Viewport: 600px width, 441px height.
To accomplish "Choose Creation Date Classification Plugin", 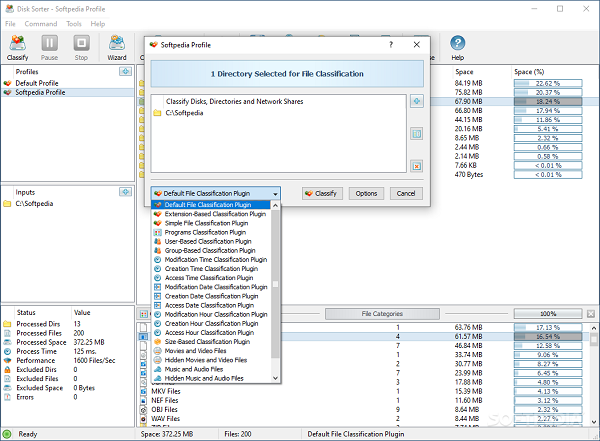I will (211, 296).
